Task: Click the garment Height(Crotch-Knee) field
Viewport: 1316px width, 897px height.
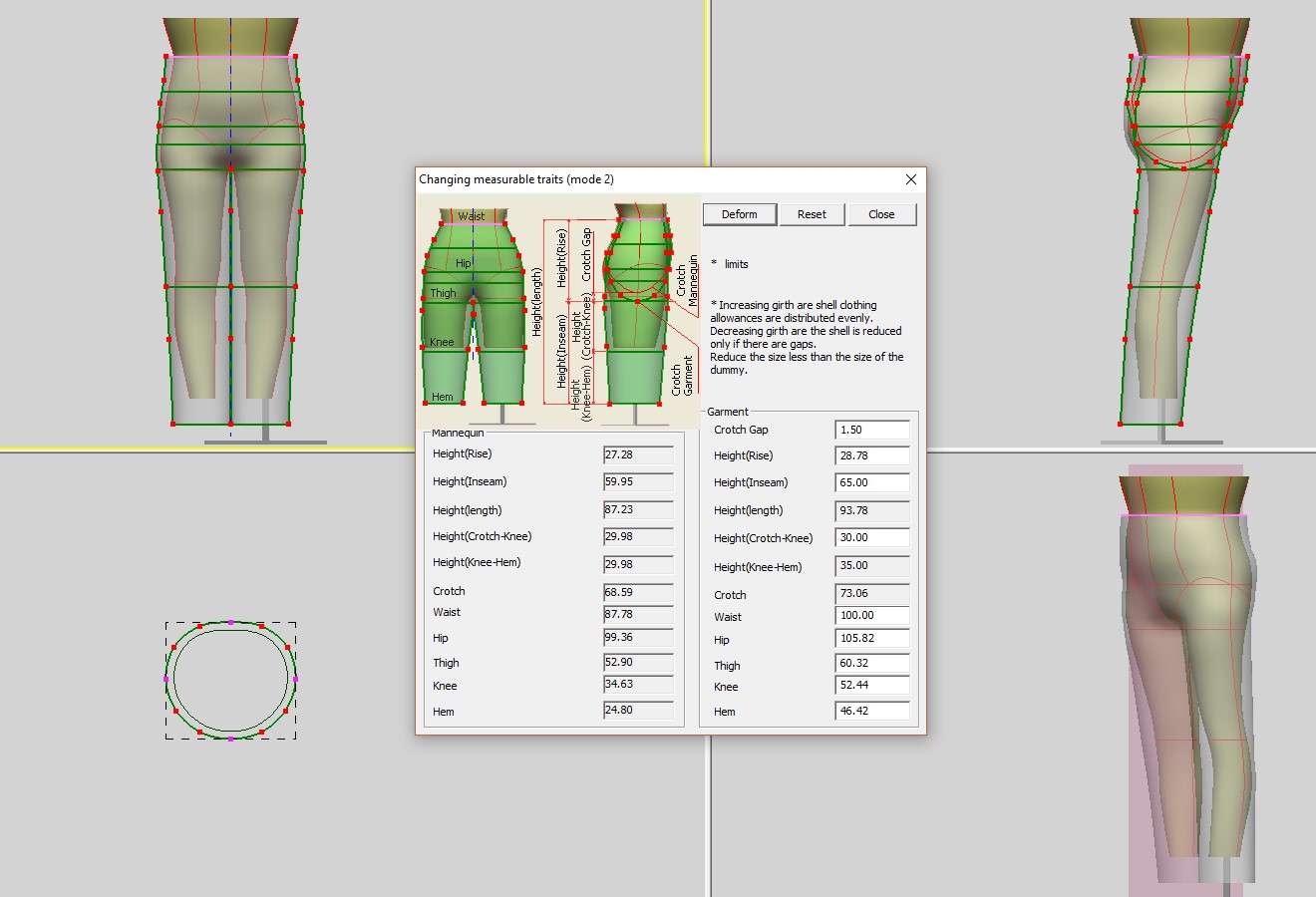Action: [871, 537]
